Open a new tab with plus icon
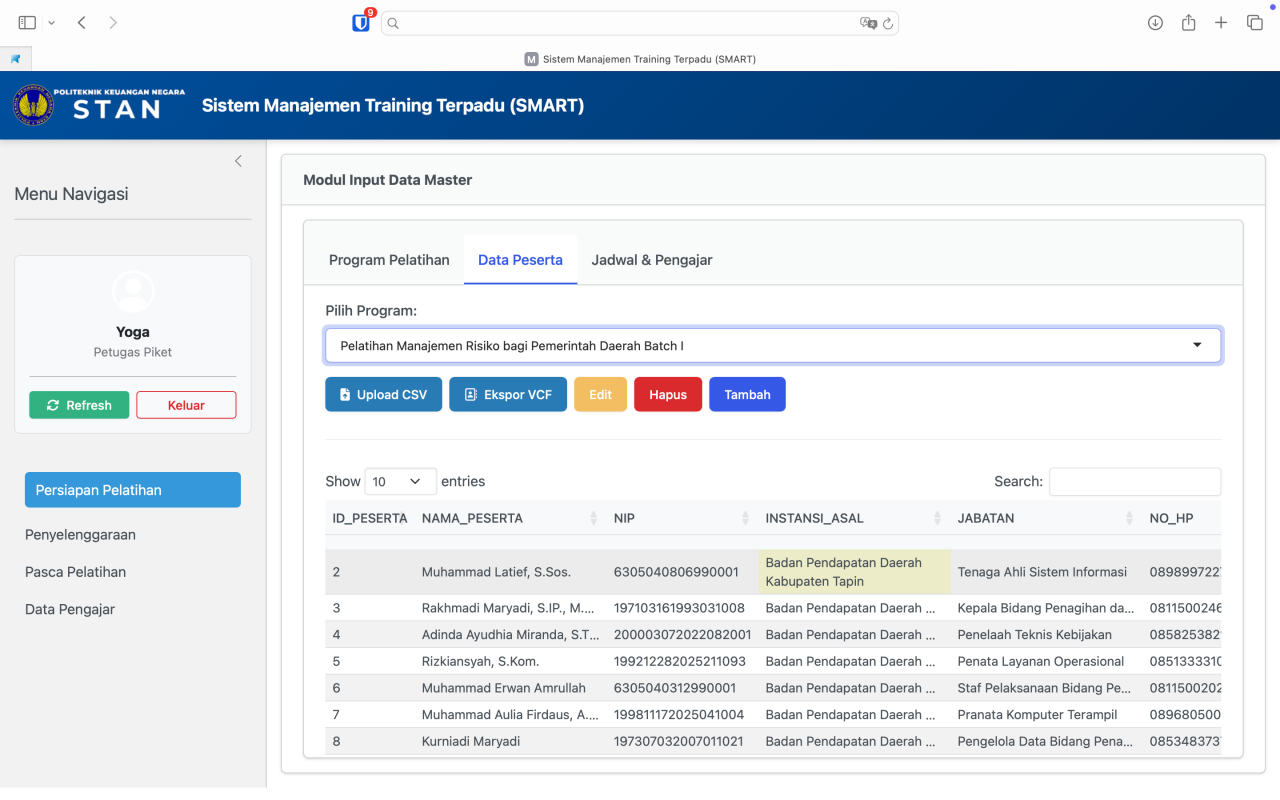 tap(1221, 22)
